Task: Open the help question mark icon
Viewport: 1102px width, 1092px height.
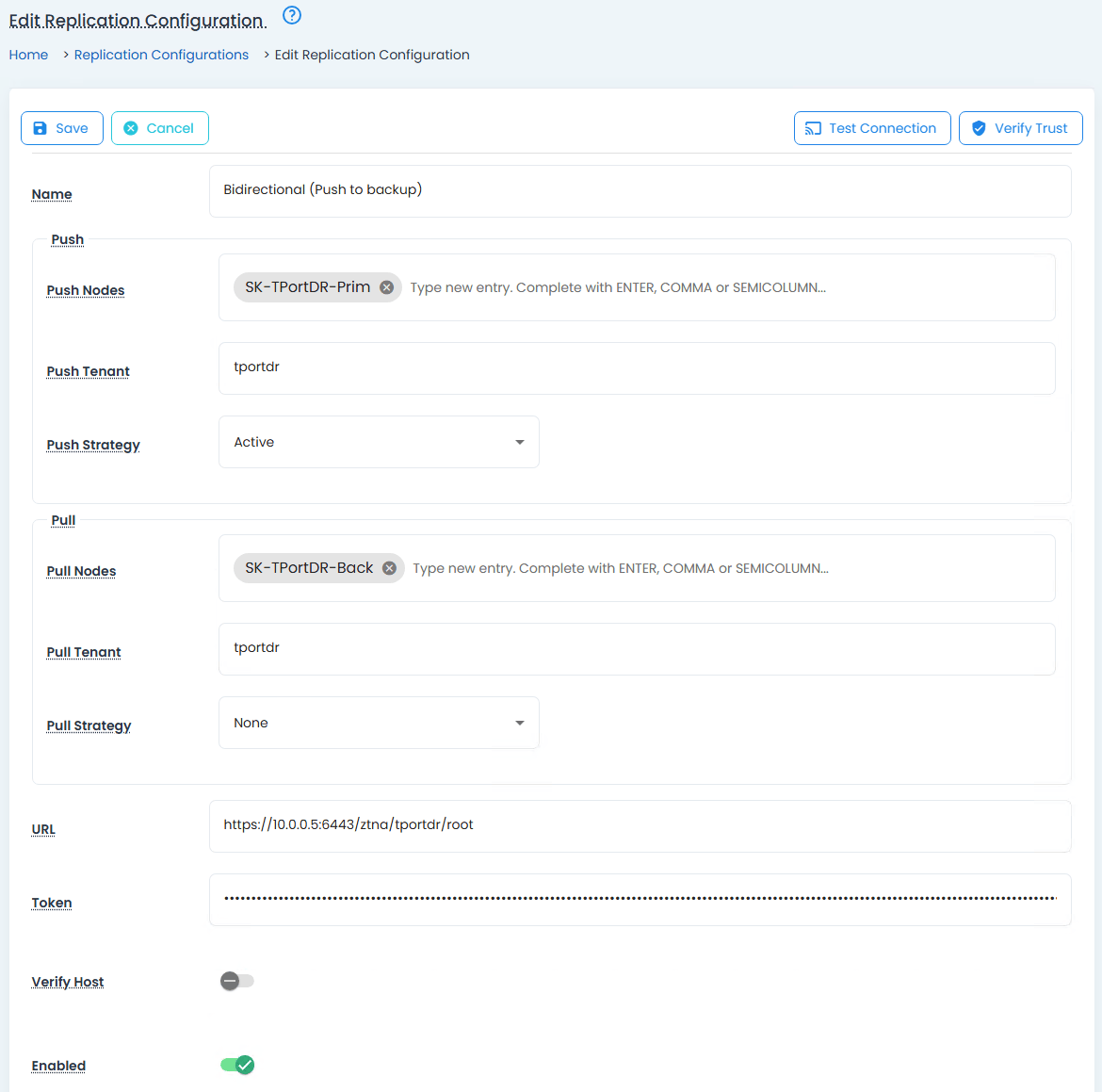Action: point(292,15)
